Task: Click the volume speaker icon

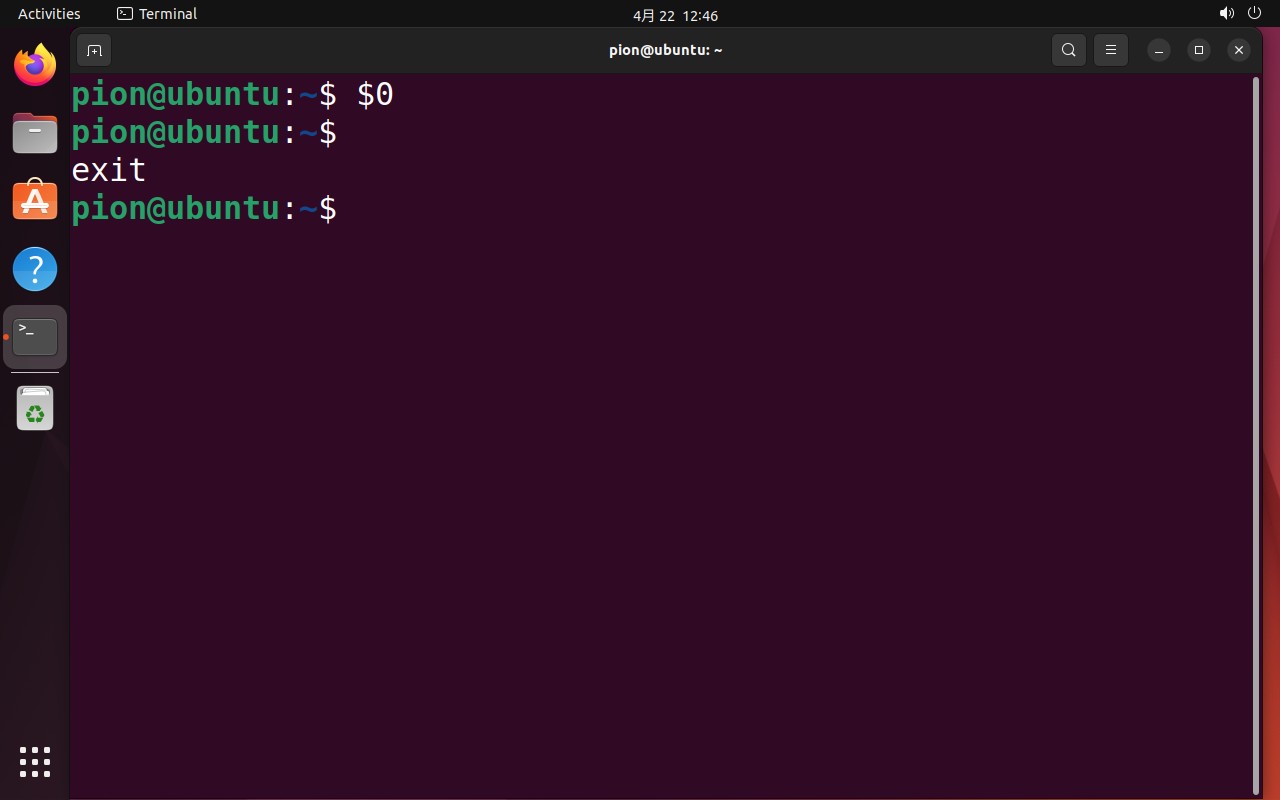Action: tap(1226, 14)
